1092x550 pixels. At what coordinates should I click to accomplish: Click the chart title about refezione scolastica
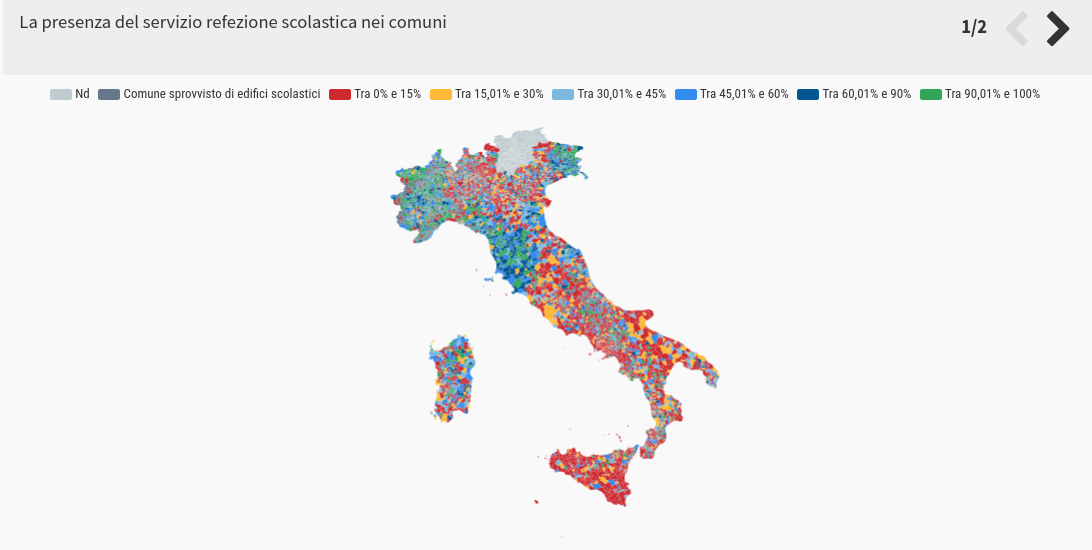[x=233, y=22]
